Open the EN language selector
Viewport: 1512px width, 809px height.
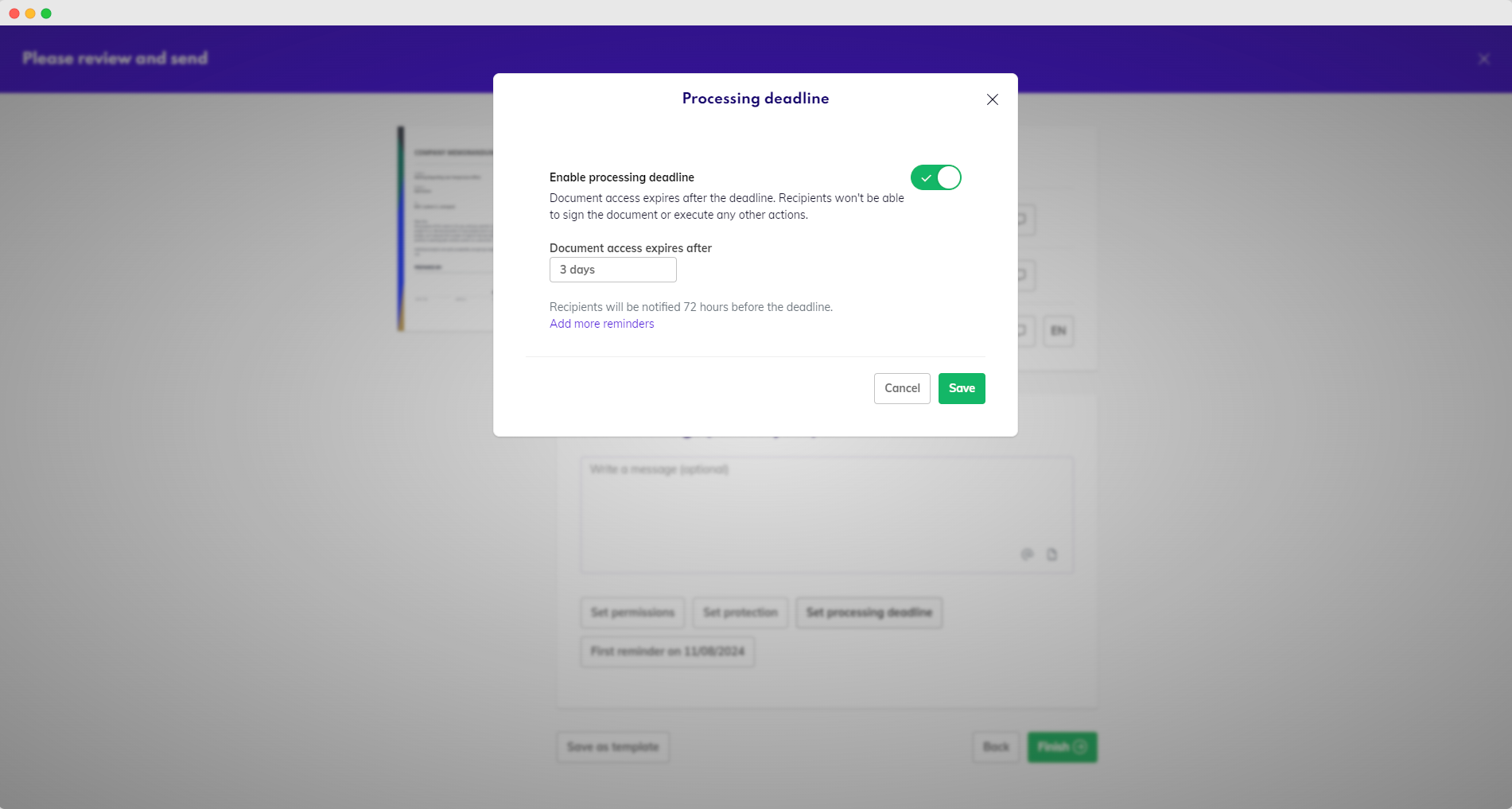pyautogui.click(x=1058, y=331)
